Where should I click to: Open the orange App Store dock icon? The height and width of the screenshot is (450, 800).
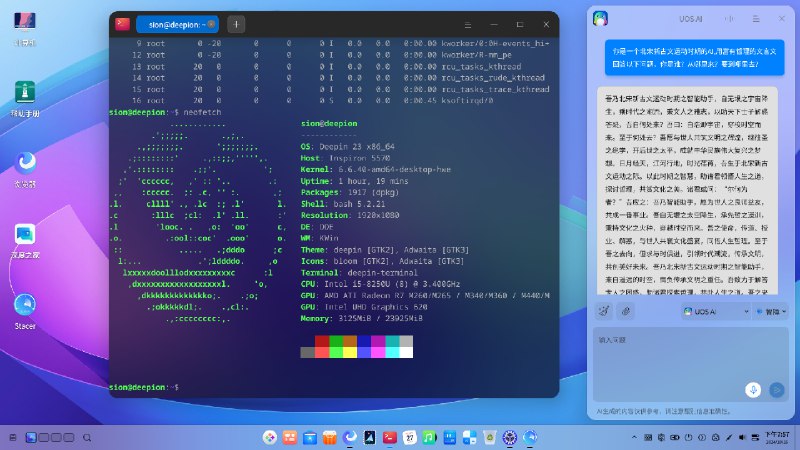[x=330, y=437]
